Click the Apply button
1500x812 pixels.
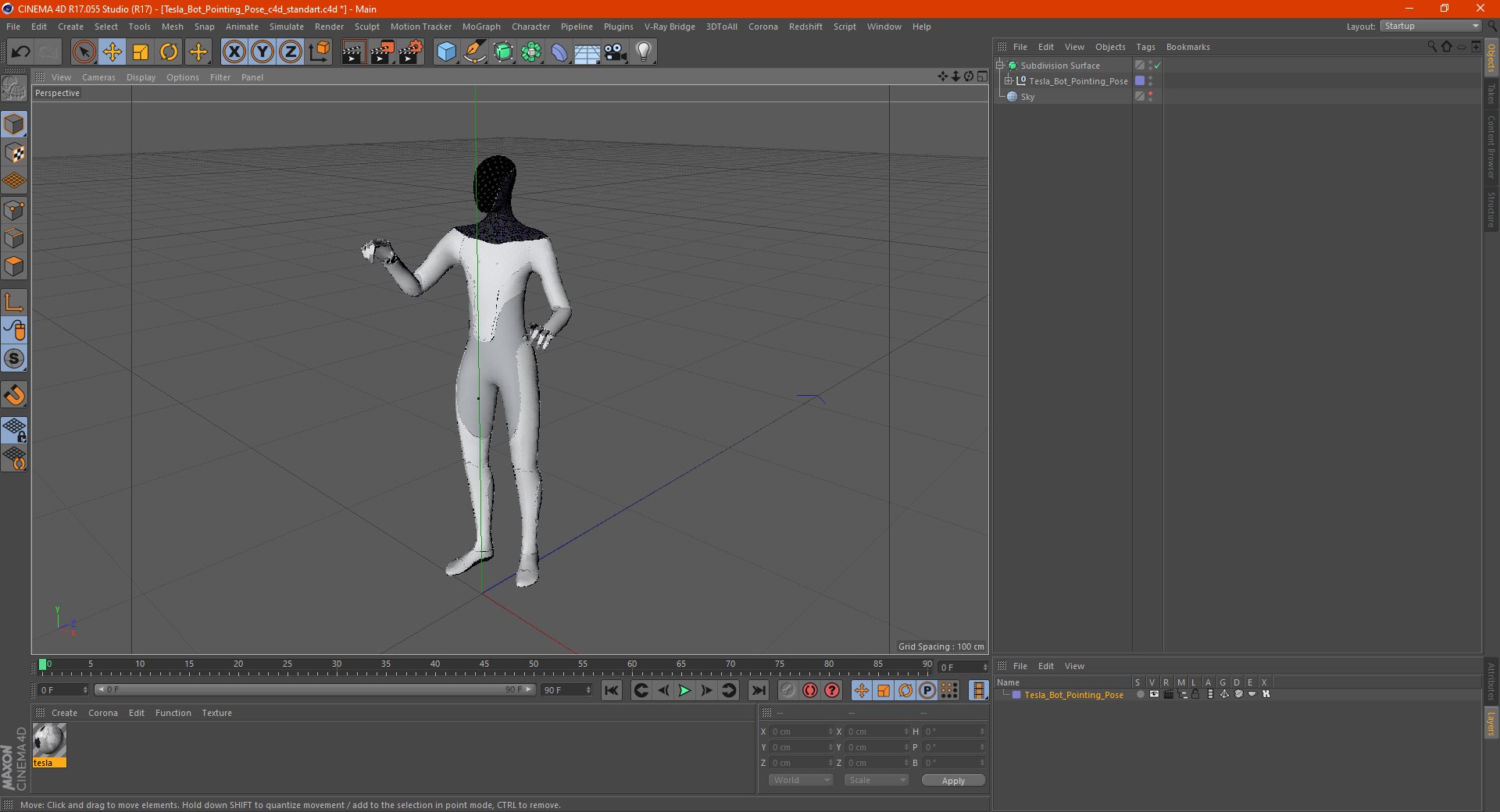(953, 781)
